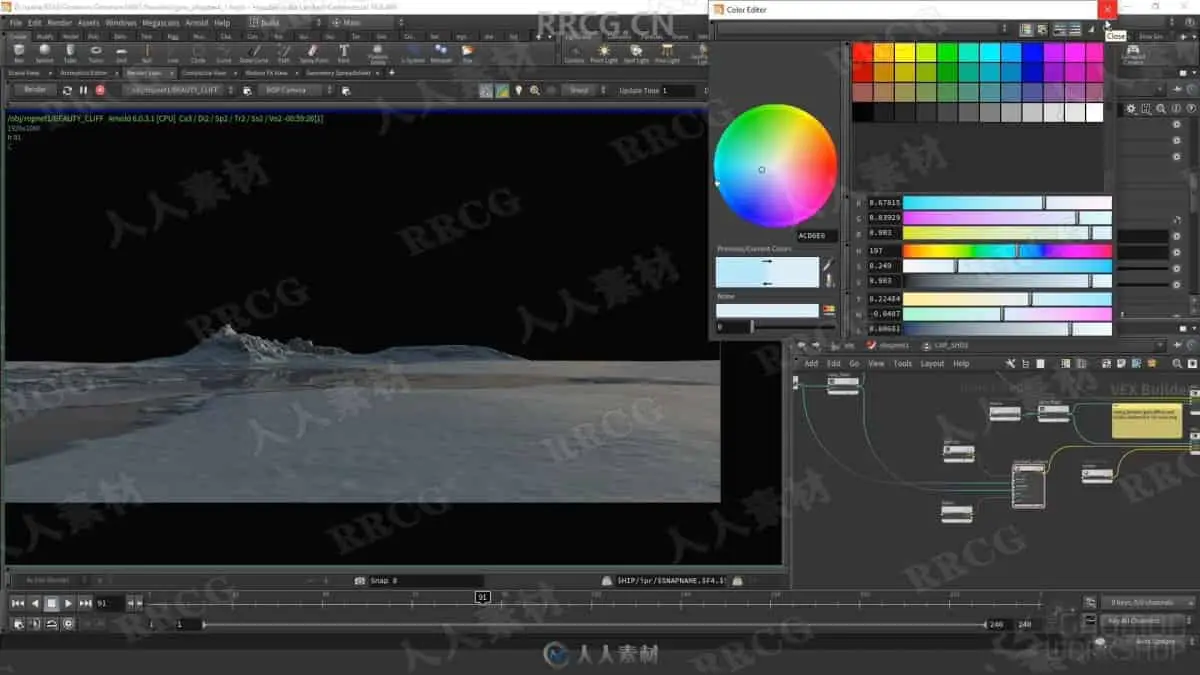Toggle the landscape image display icon
This screenshot has height=675, width=1200.
(502, 90)
